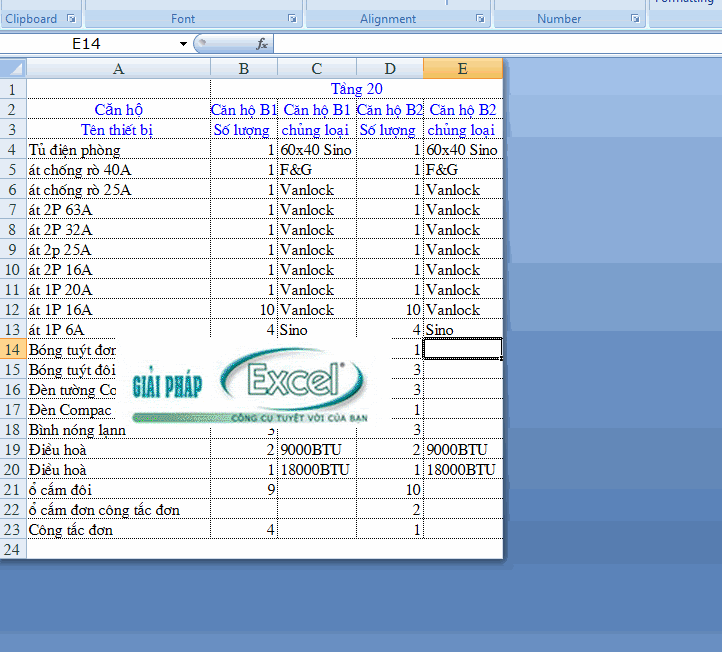Image resolution: width=722 pixels, height=652 pixels.
Task: Select row 1 header
Action: 13,89
